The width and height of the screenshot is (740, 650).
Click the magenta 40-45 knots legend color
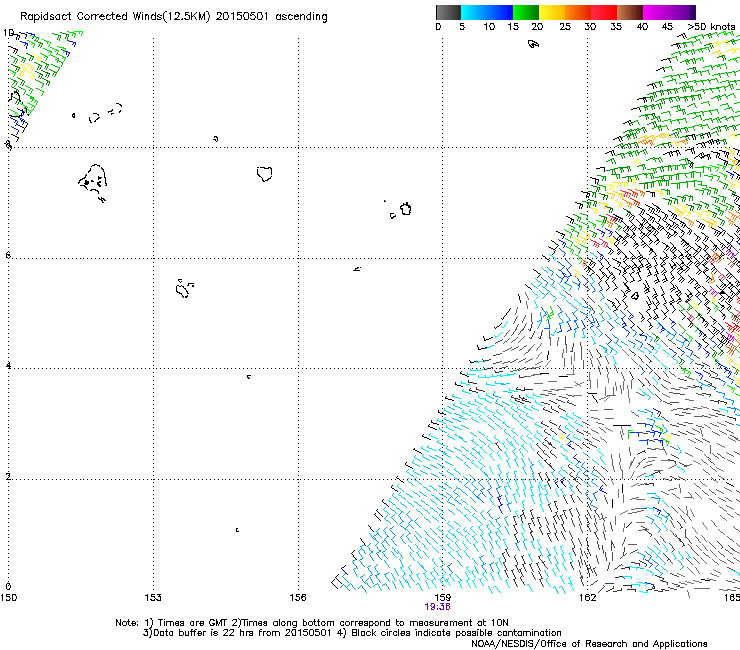pos(656,12)
